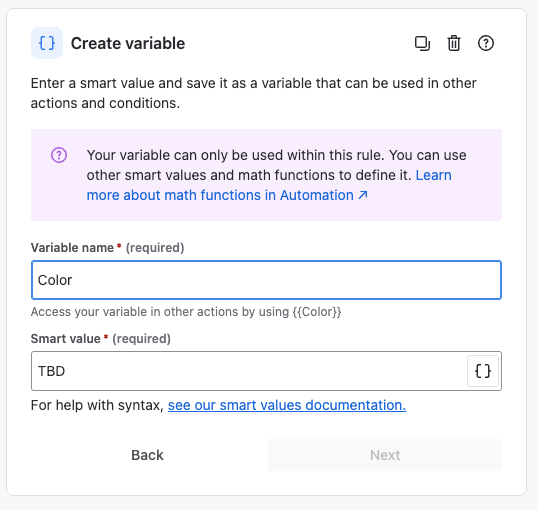This screenshot has width=538, height=510.
Task: Click the Smart value required label
Action: (x=101, y=339)
